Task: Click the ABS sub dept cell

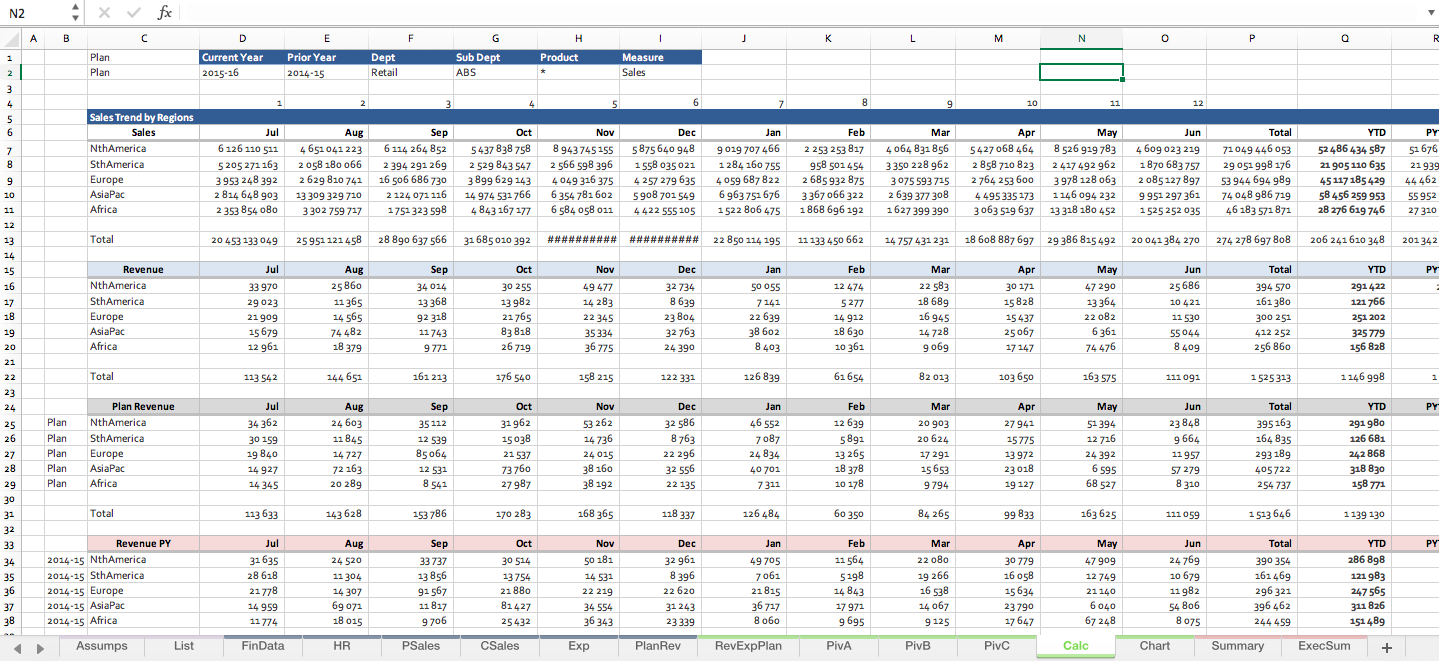Action: click(x=495, y=72)
